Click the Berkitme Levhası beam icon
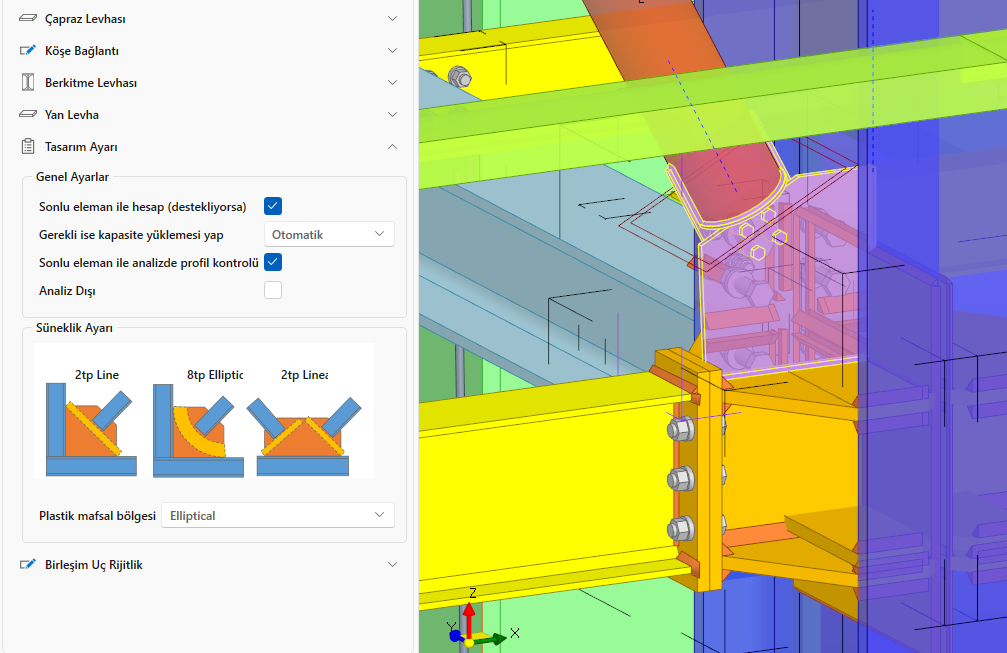The width and height of the screenshot is (1007, 653). (28, 83)
